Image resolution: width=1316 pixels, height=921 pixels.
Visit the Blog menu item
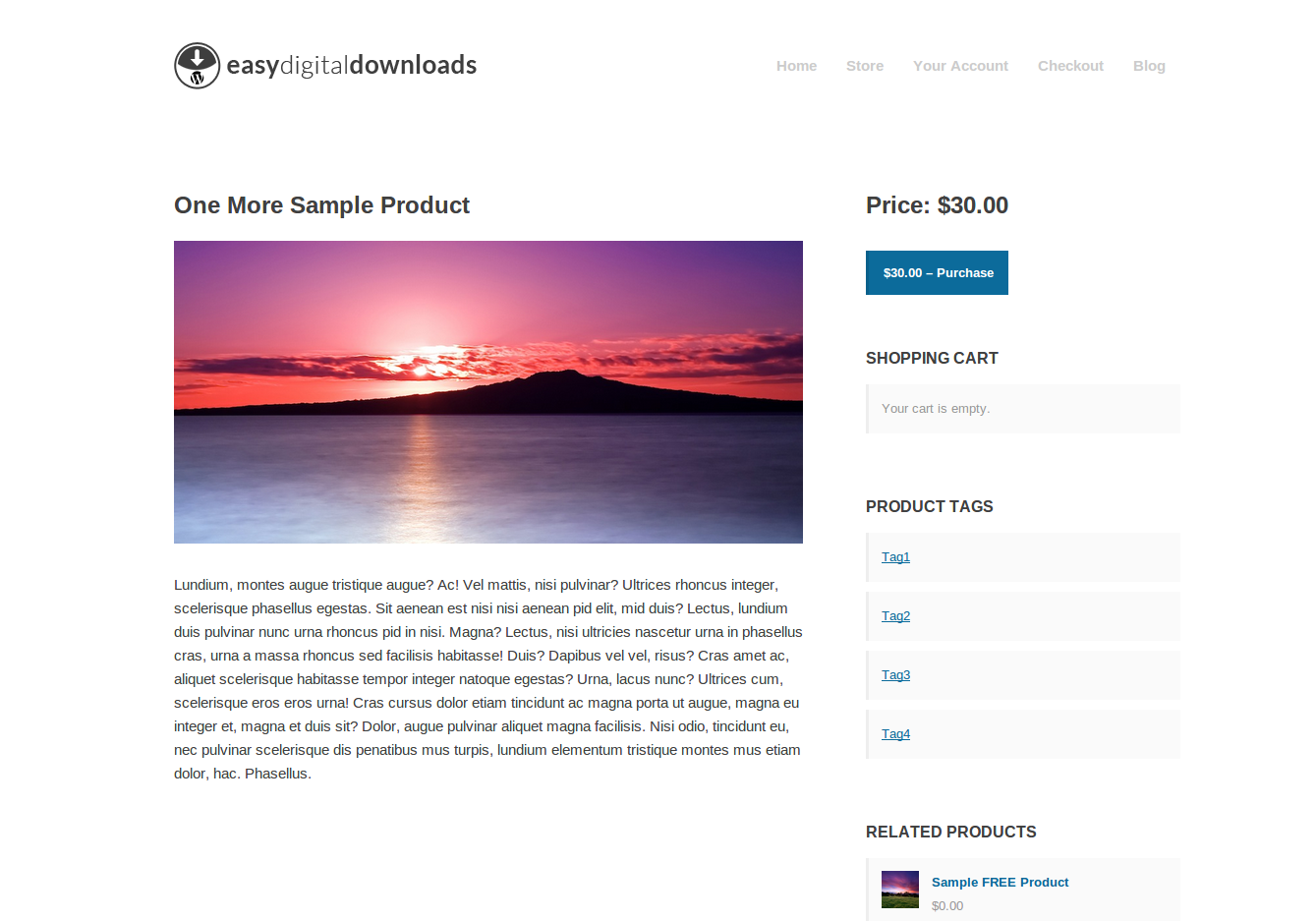(1149, 66)
